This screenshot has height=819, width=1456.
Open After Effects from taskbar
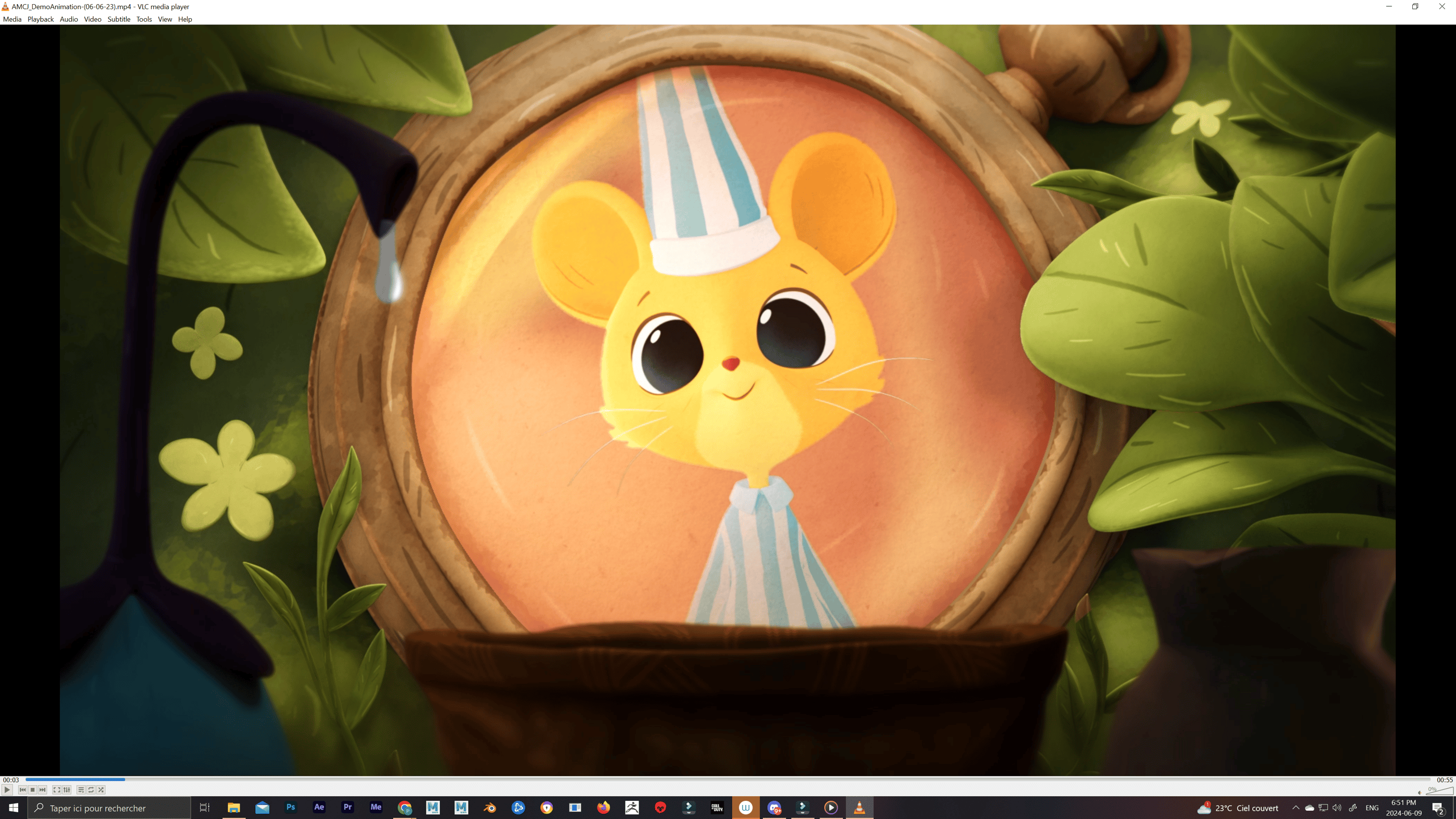tap(319, 807)
